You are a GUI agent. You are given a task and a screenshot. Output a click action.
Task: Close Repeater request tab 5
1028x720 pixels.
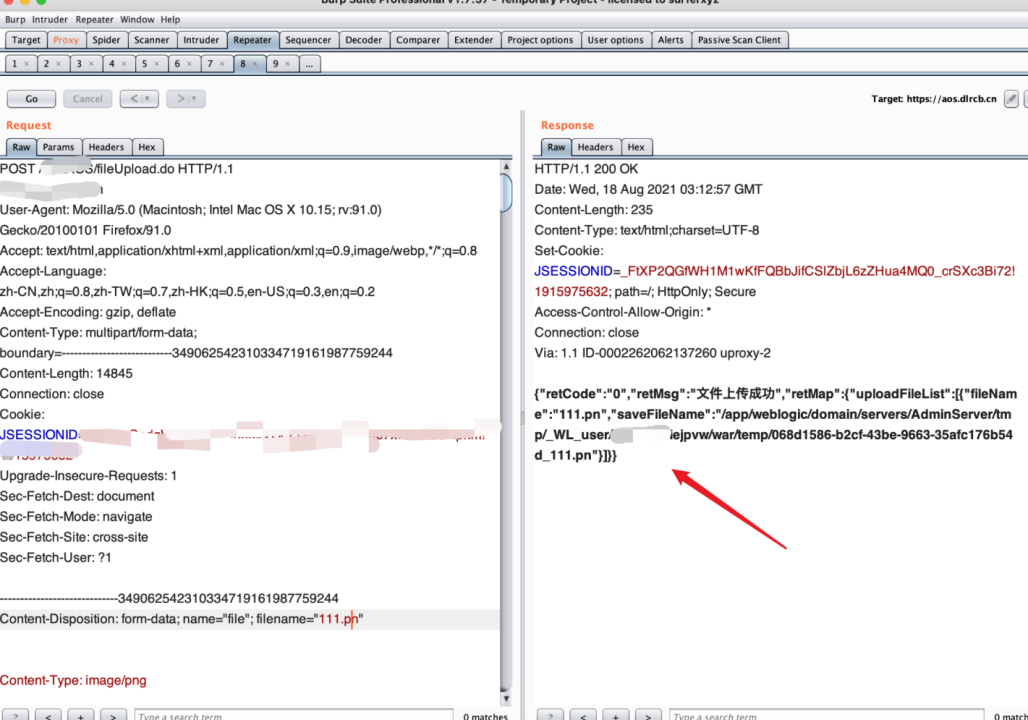tap(157, 64)
